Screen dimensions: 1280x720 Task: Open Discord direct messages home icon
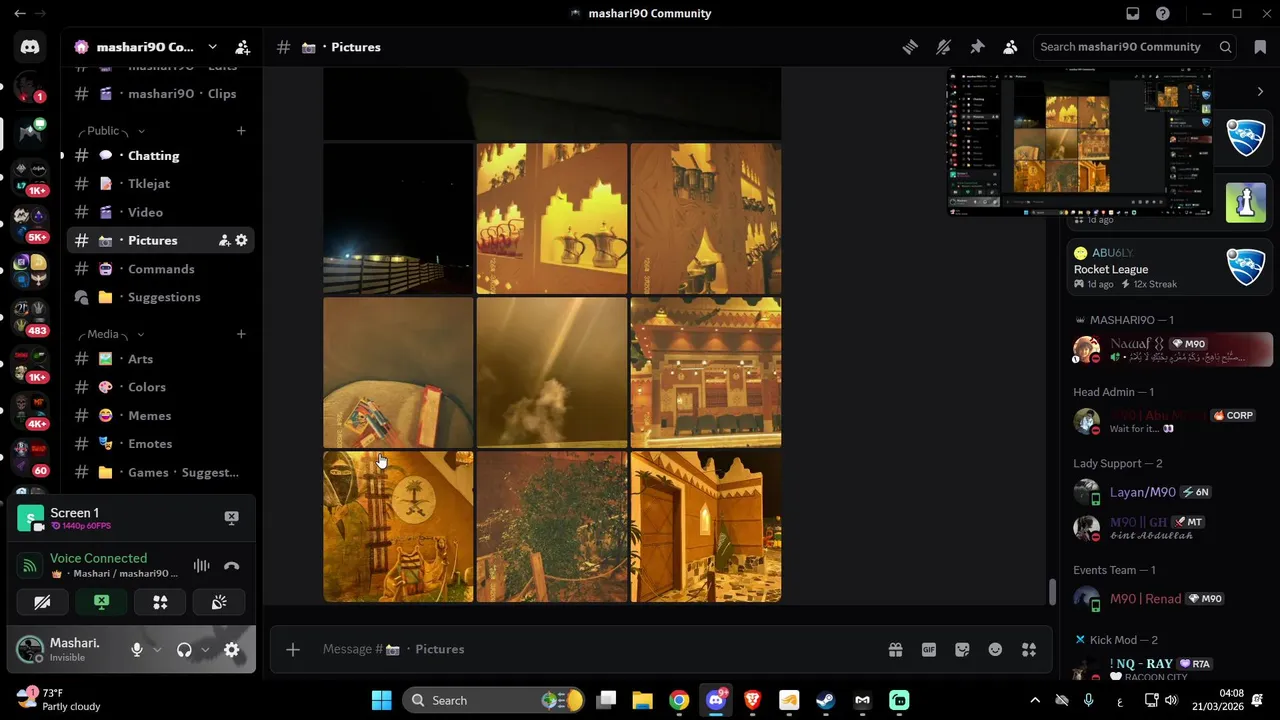click(30, 46)
